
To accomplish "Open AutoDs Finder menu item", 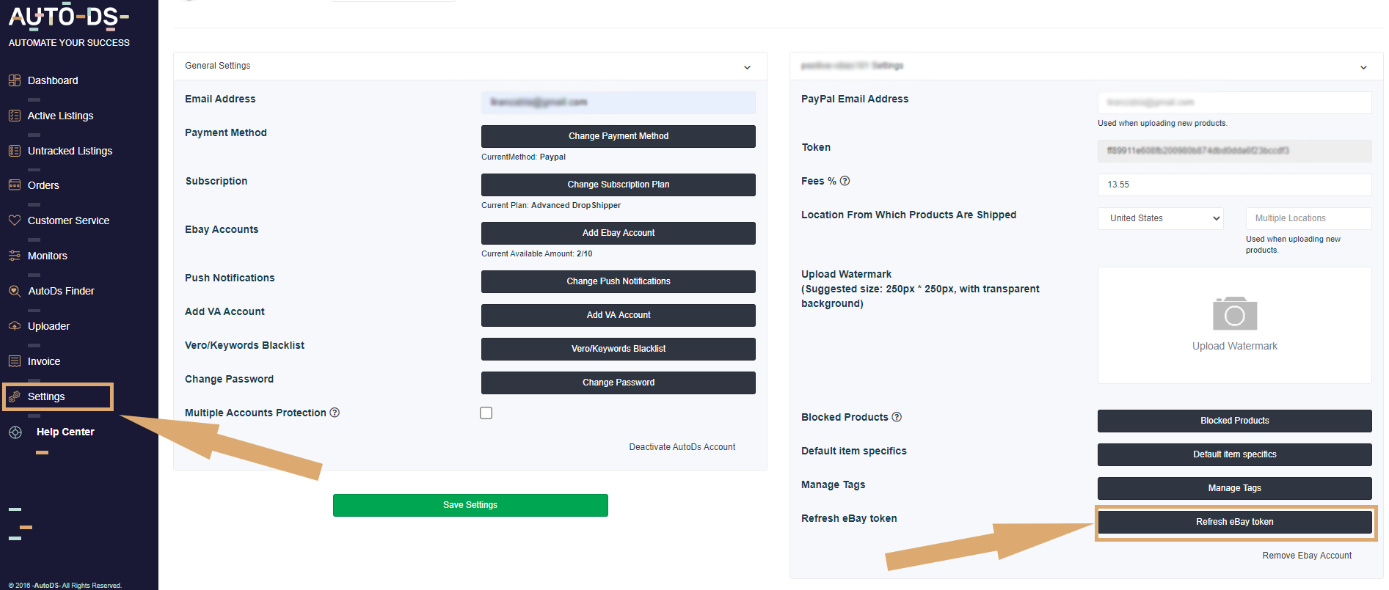I will [x=61, y=291].
